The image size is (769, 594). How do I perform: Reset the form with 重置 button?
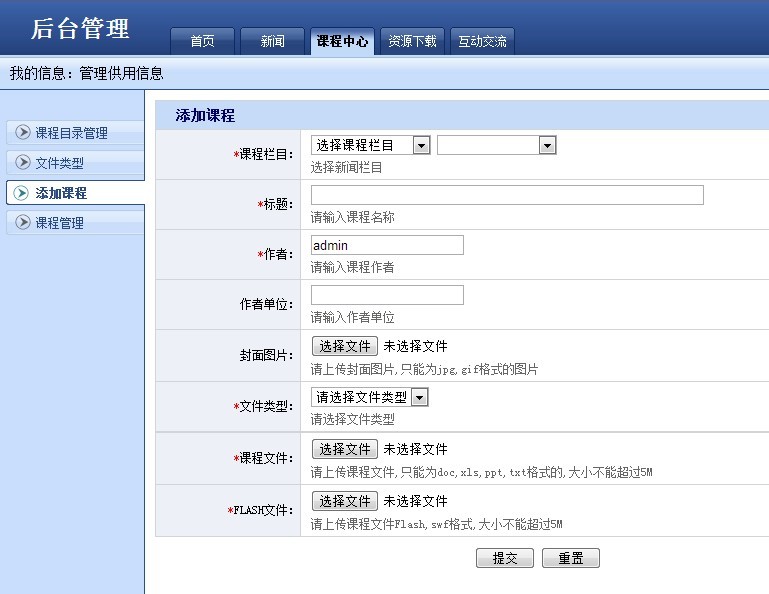click(570, 558)
